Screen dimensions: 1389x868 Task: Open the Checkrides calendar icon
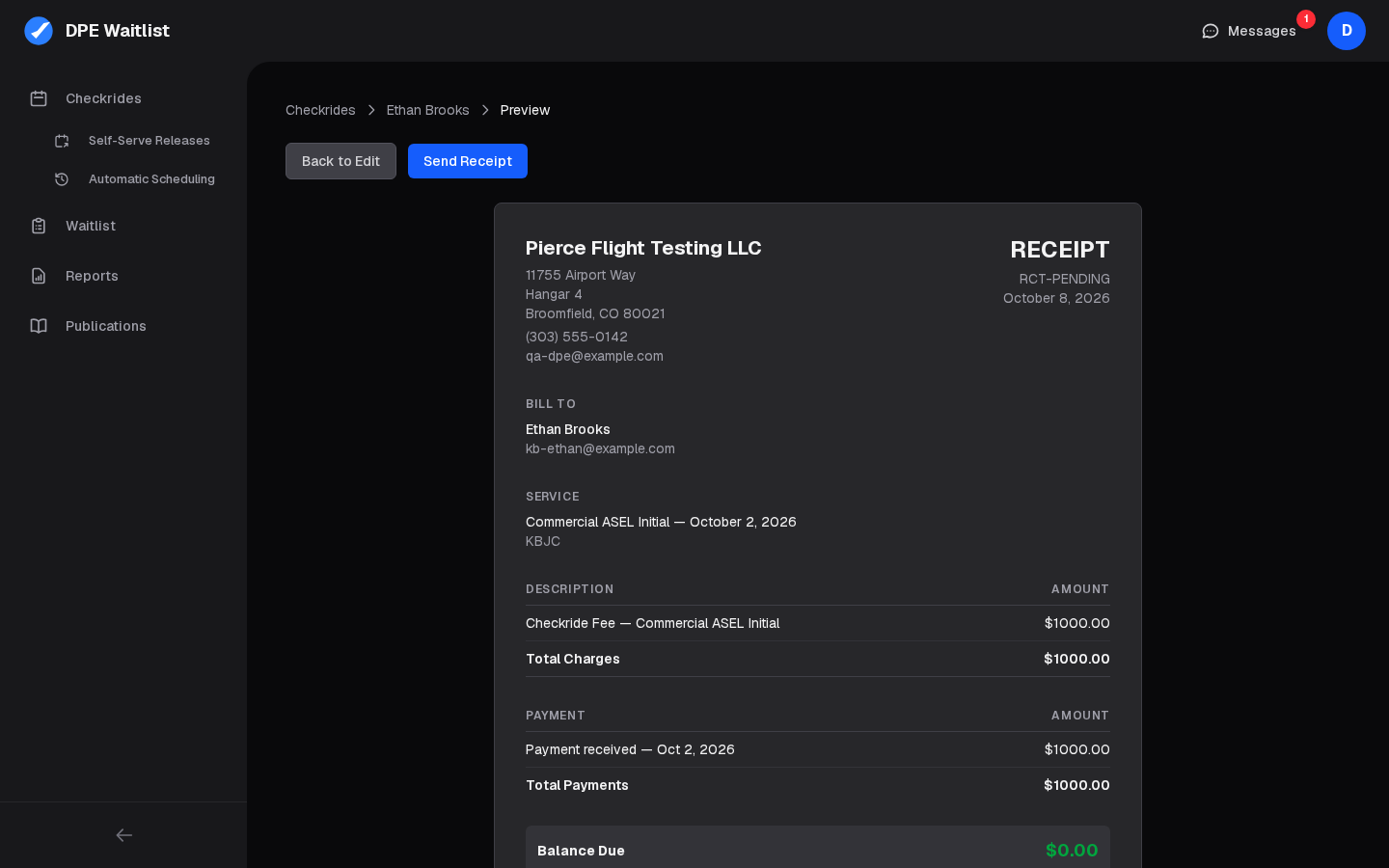coord(39,98)
